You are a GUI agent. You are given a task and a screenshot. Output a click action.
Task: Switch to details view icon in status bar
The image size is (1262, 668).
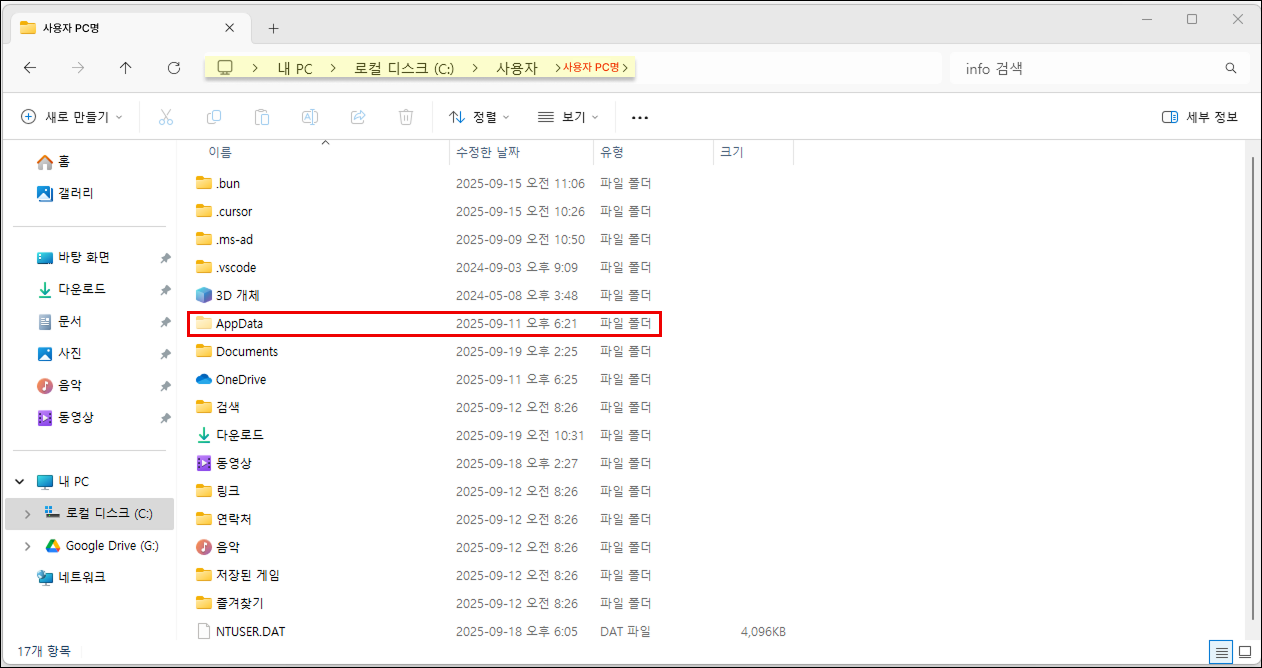point(1221,651)
